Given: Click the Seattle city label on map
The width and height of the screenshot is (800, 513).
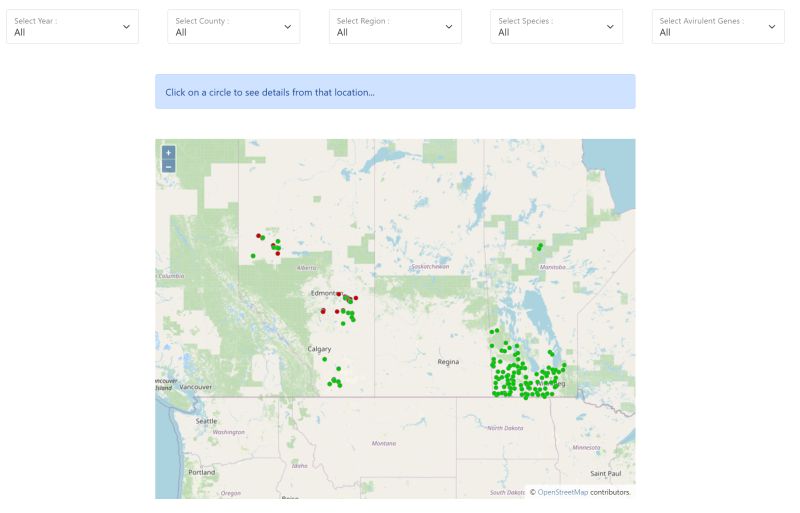Looking at the screenshot, I should point(207,421).
